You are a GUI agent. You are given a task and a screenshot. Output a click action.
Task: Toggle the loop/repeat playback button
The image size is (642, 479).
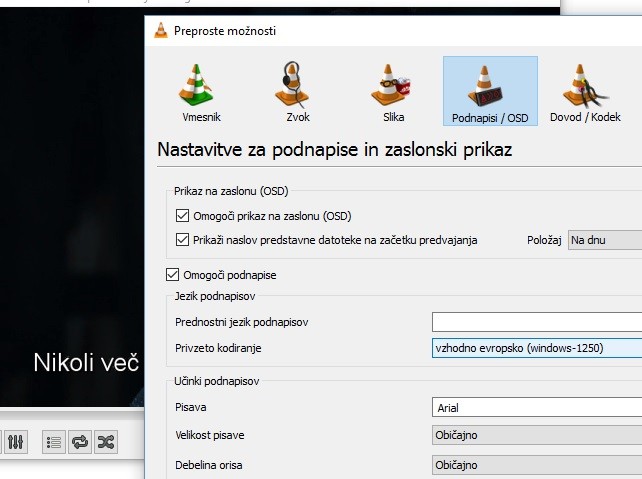(80, 441)
